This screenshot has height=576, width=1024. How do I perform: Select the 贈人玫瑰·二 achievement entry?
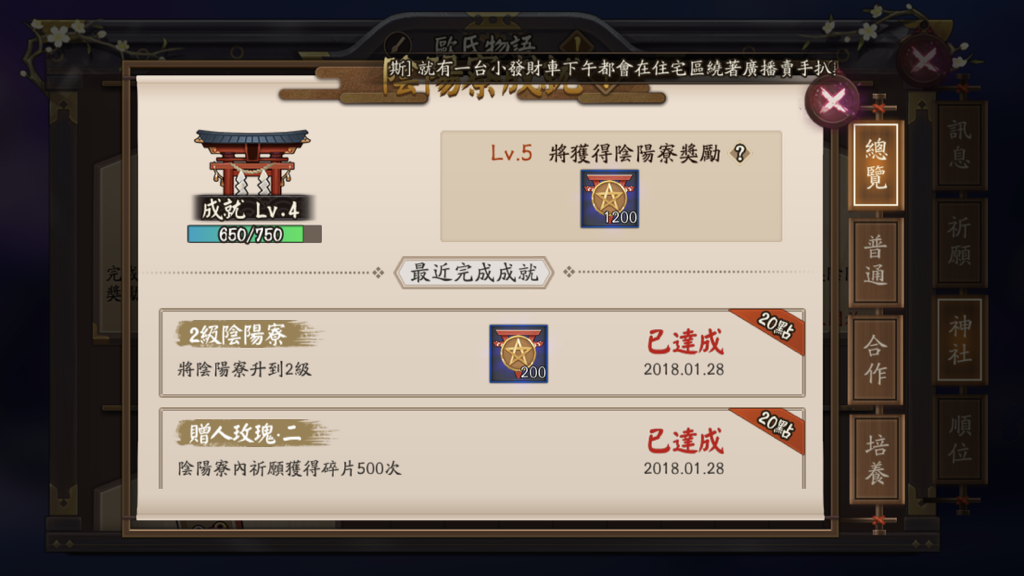tap(482, 449)
